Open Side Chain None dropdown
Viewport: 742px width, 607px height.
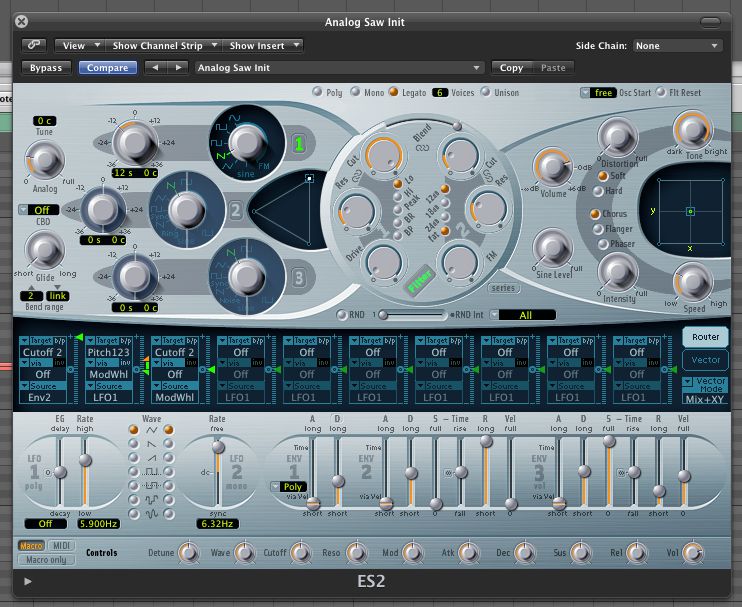pyautogui.click(x=677, y=46)
